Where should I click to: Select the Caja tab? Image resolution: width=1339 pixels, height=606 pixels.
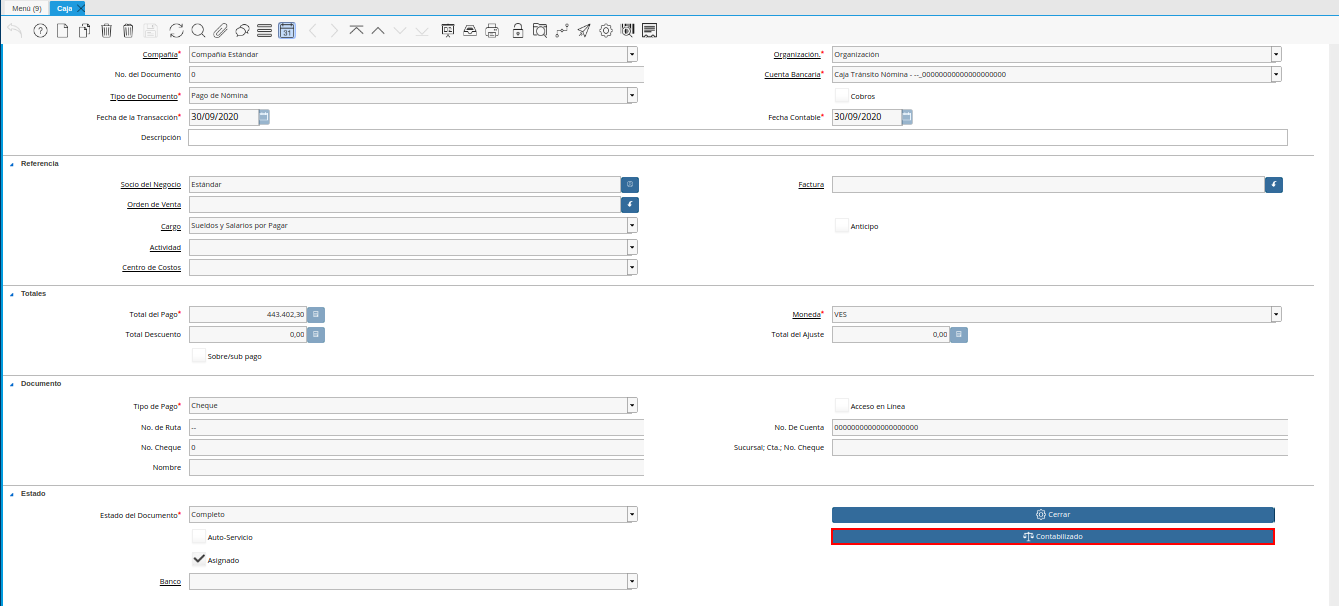64,8
